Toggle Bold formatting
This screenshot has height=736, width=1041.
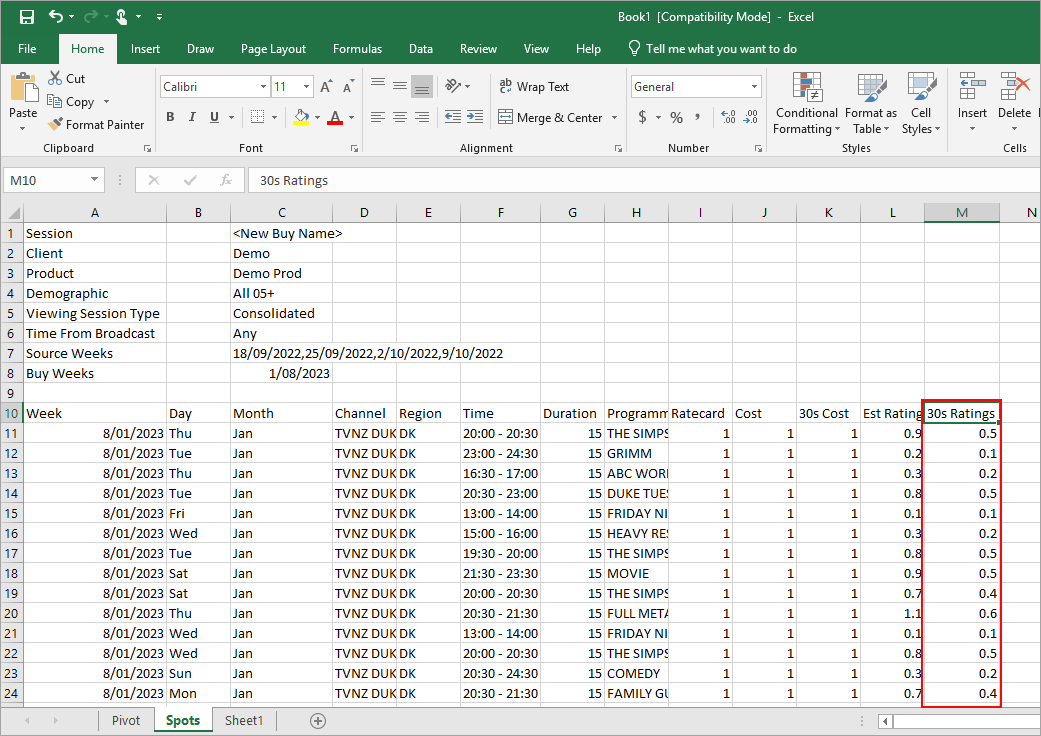pyautogui.click(x=171, y=117)
